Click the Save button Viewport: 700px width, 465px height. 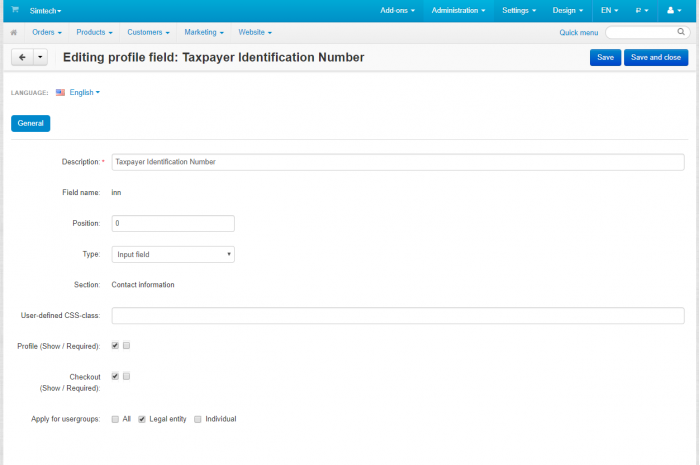605,58
